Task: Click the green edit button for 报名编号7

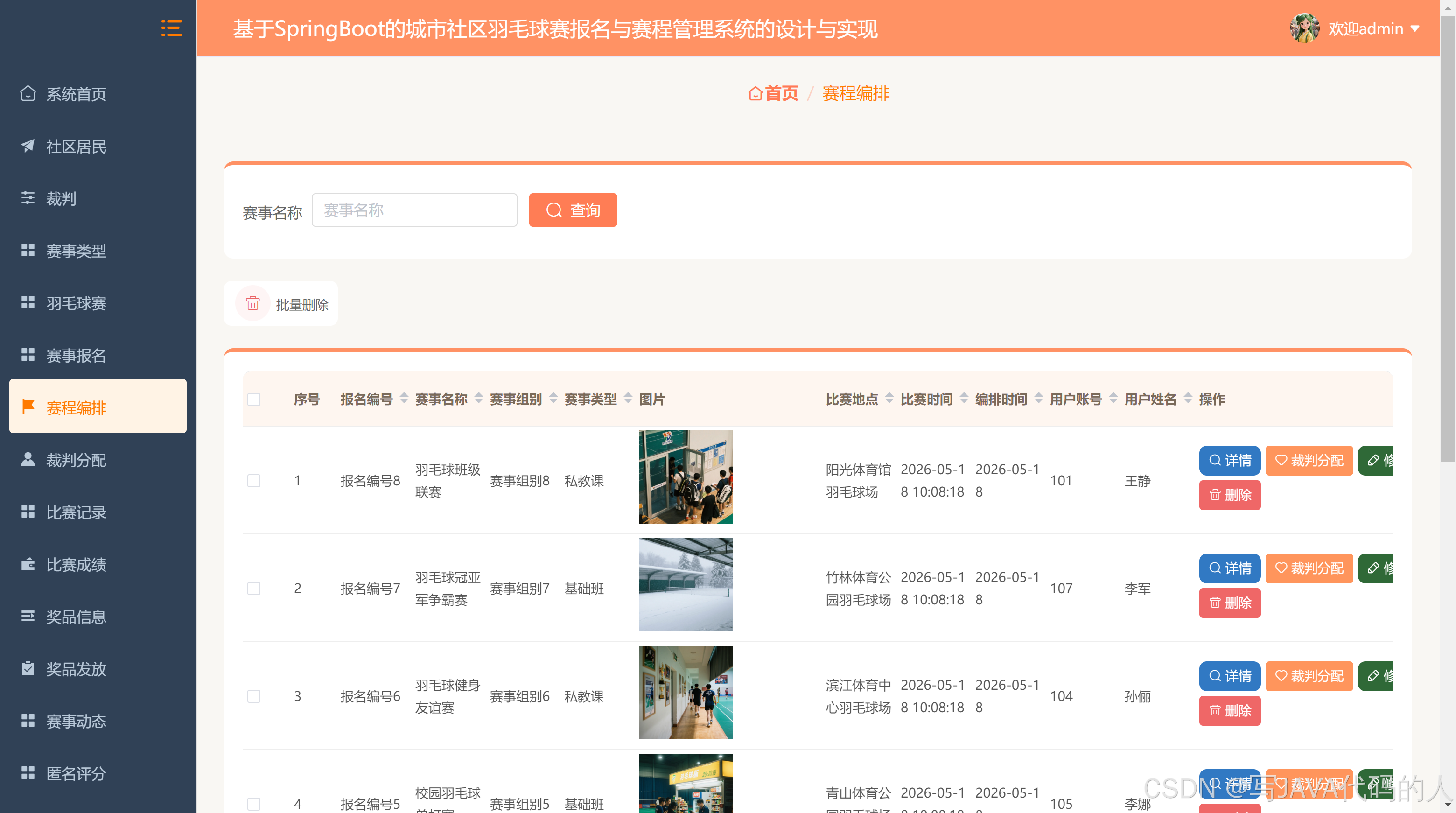Action: [1376, 568]
